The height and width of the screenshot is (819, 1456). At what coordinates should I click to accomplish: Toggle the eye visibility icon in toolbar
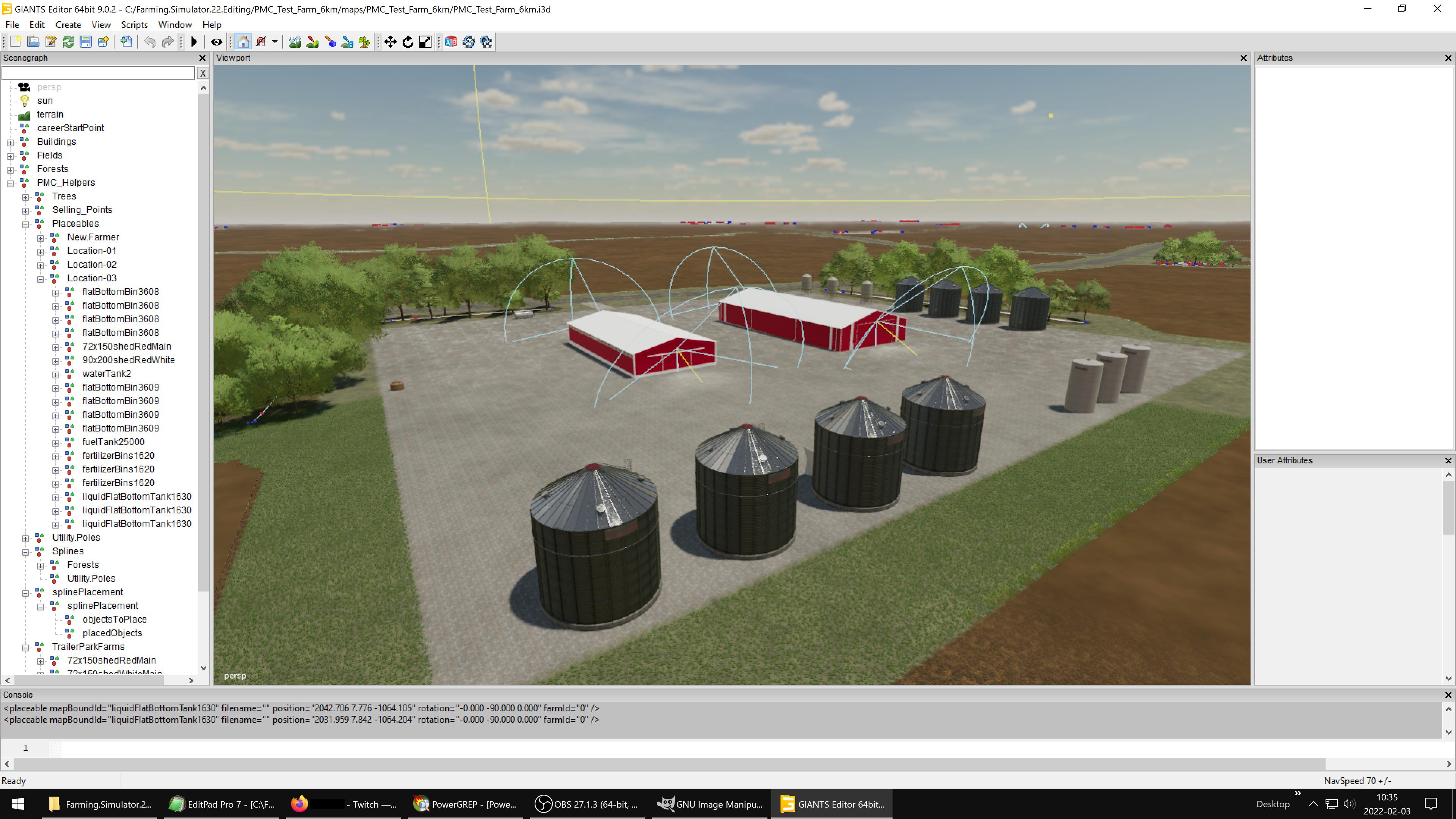[x=217, y=42]
